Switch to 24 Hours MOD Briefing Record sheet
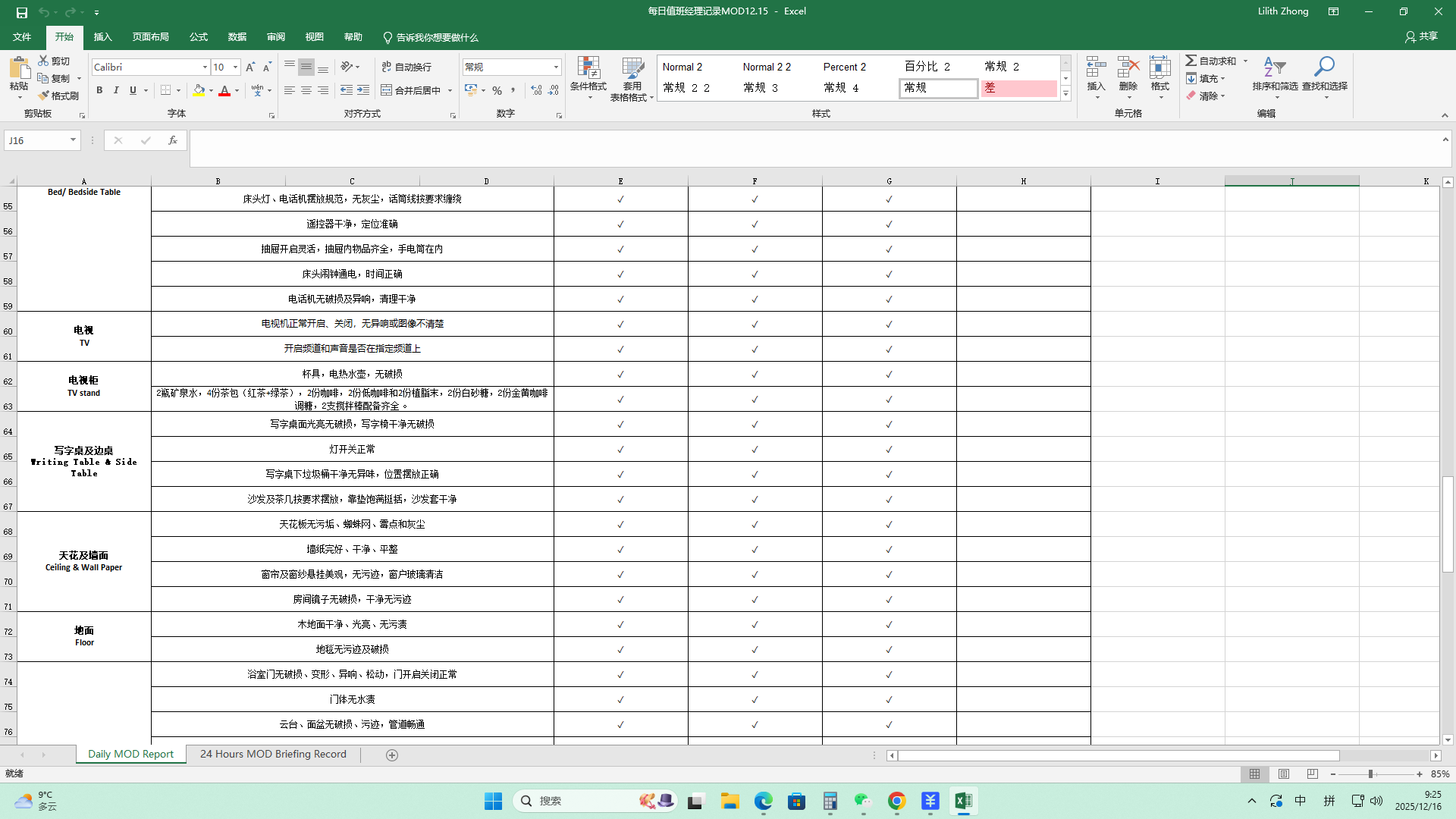Image resolution: width=1456 pixels, height=819 pixels. (273, 755)
